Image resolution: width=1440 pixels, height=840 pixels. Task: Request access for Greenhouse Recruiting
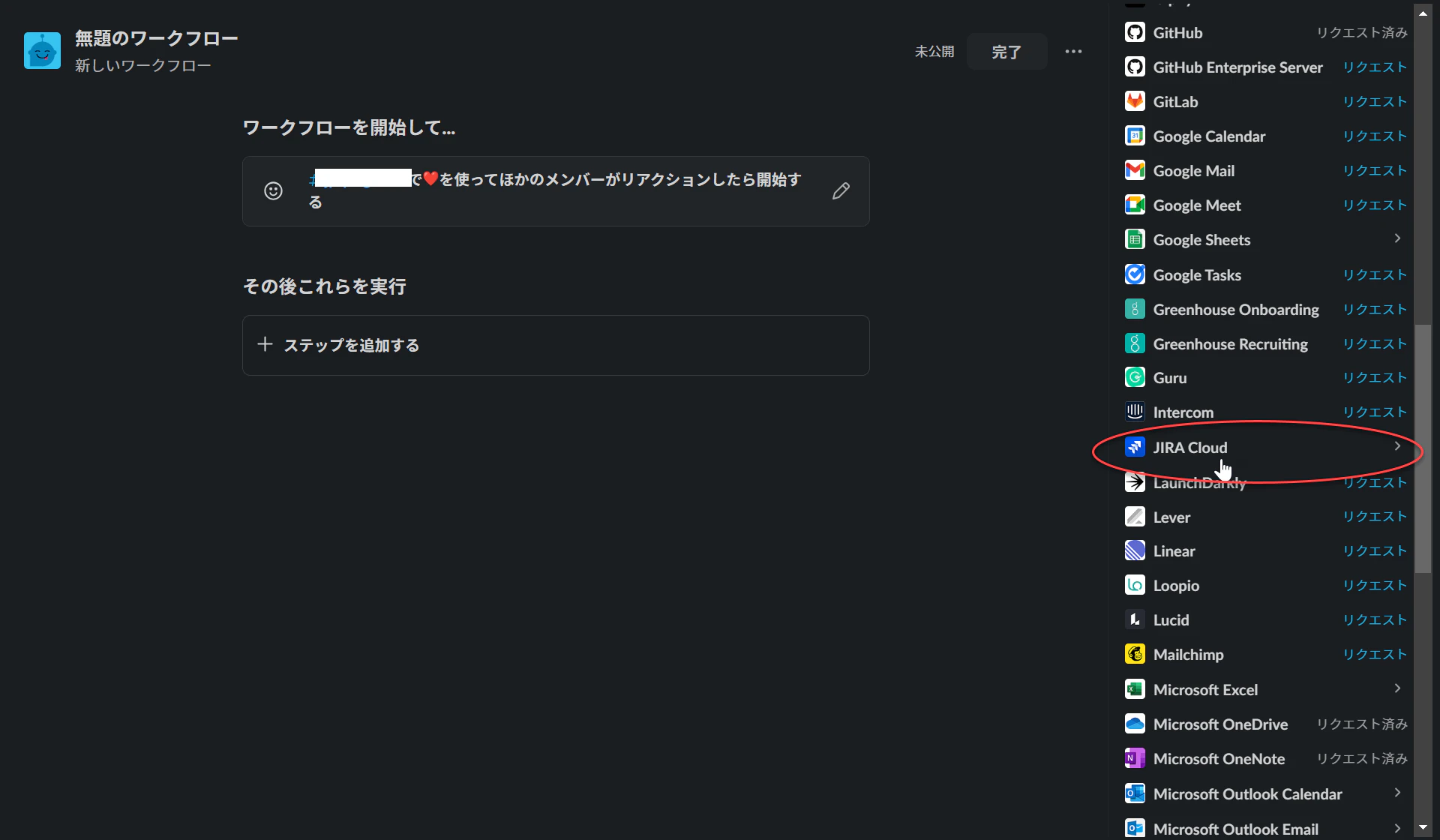click(x=1375, y=344)
